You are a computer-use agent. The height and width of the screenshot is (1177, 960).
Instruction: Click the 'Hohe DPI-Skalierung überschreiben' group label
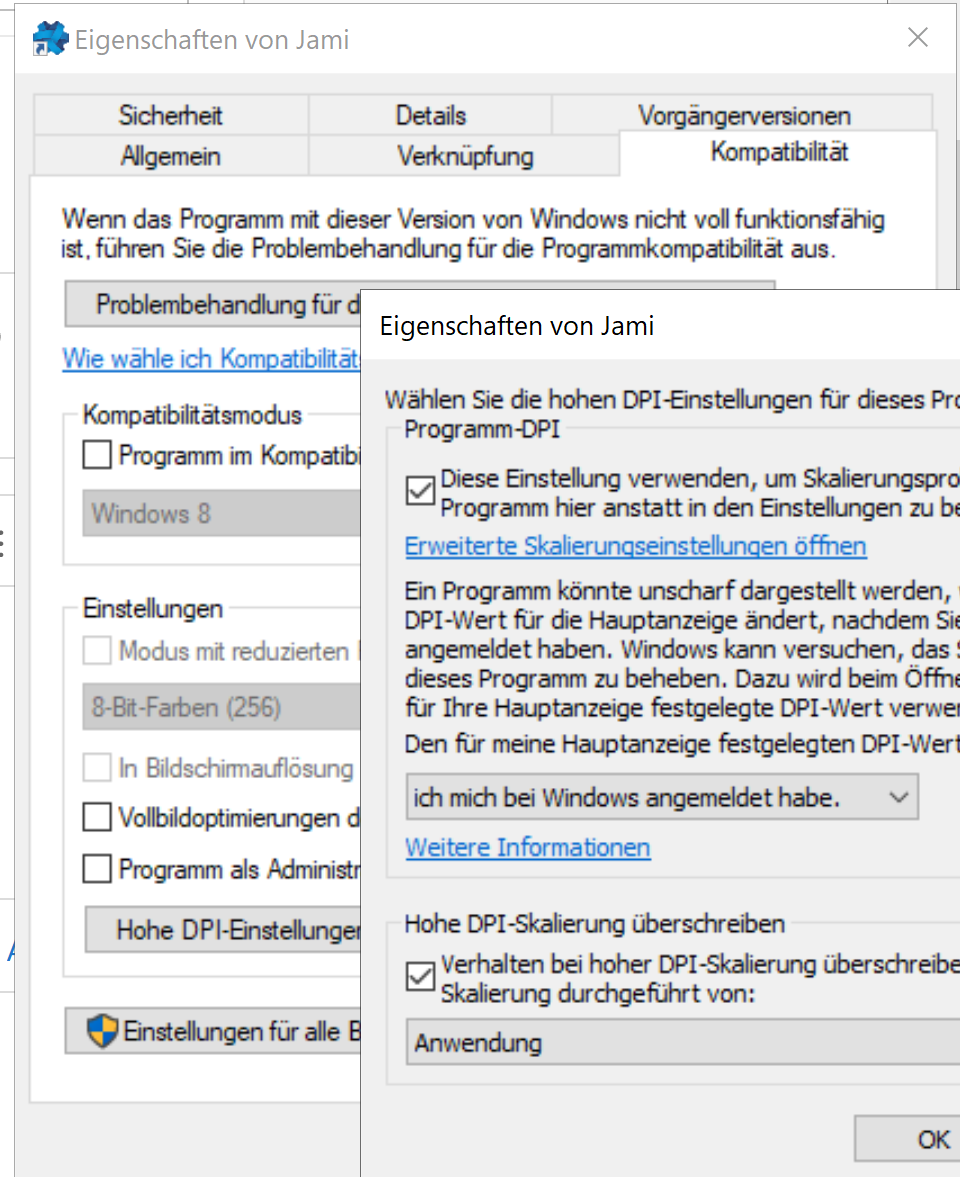(594, 923)
